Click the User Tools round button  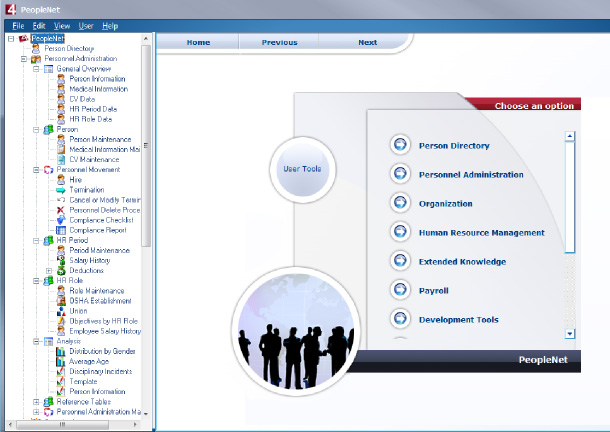click(x=302, y=169)
